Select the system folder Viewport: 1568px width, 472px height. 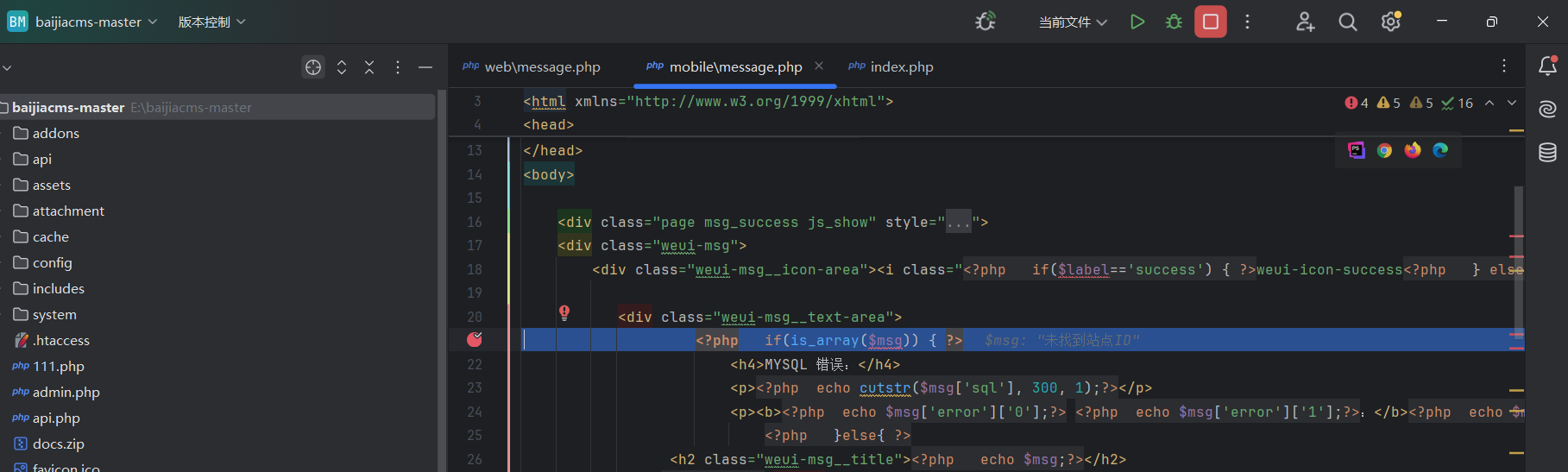[x=54, y=314]
